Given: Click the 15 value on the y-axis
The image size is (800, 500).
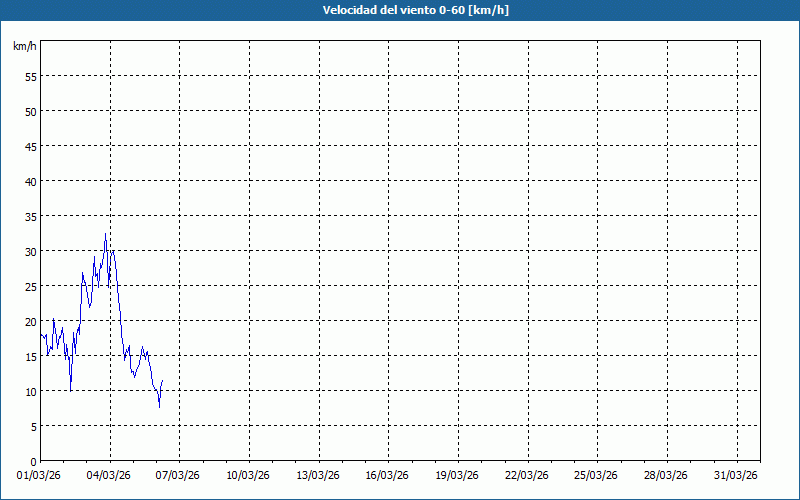Looking at the screenshot, I should (x=30, y=356).
